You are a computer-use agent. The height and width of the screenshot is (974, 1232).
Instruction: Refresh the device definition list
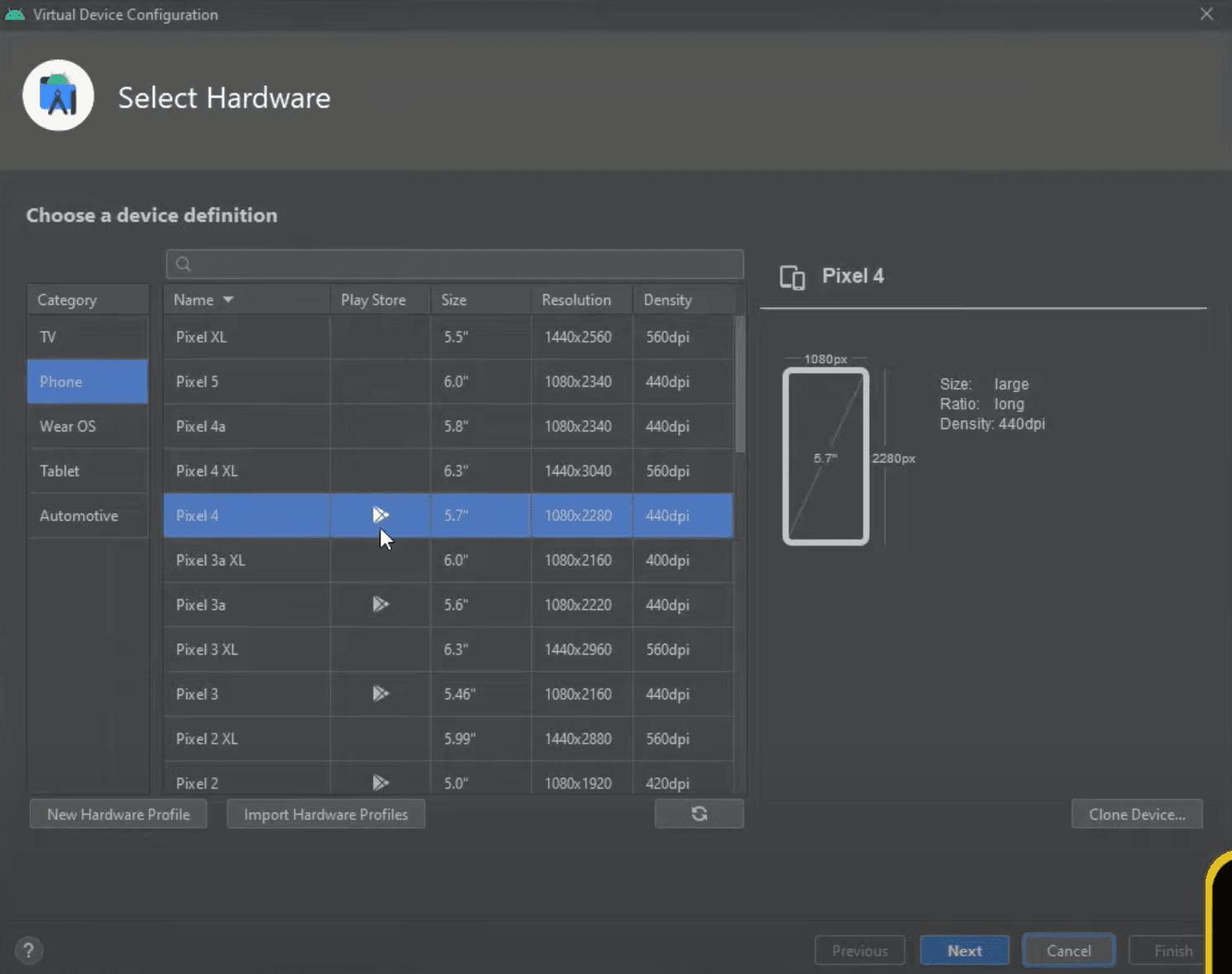(x=699, y=814)
